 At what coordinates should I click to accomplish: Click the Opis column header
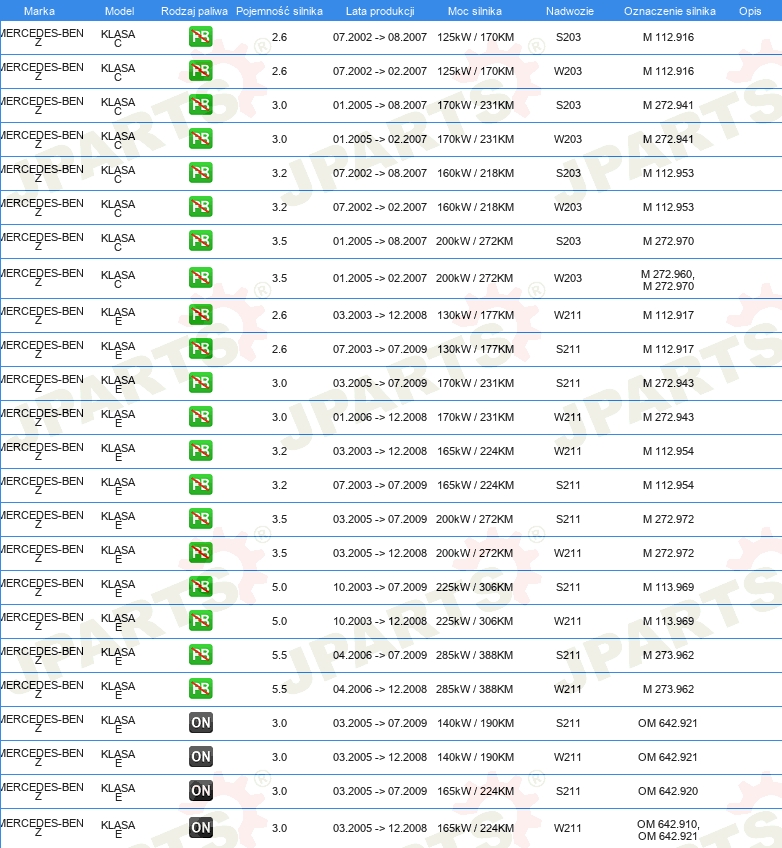[750, 11]
